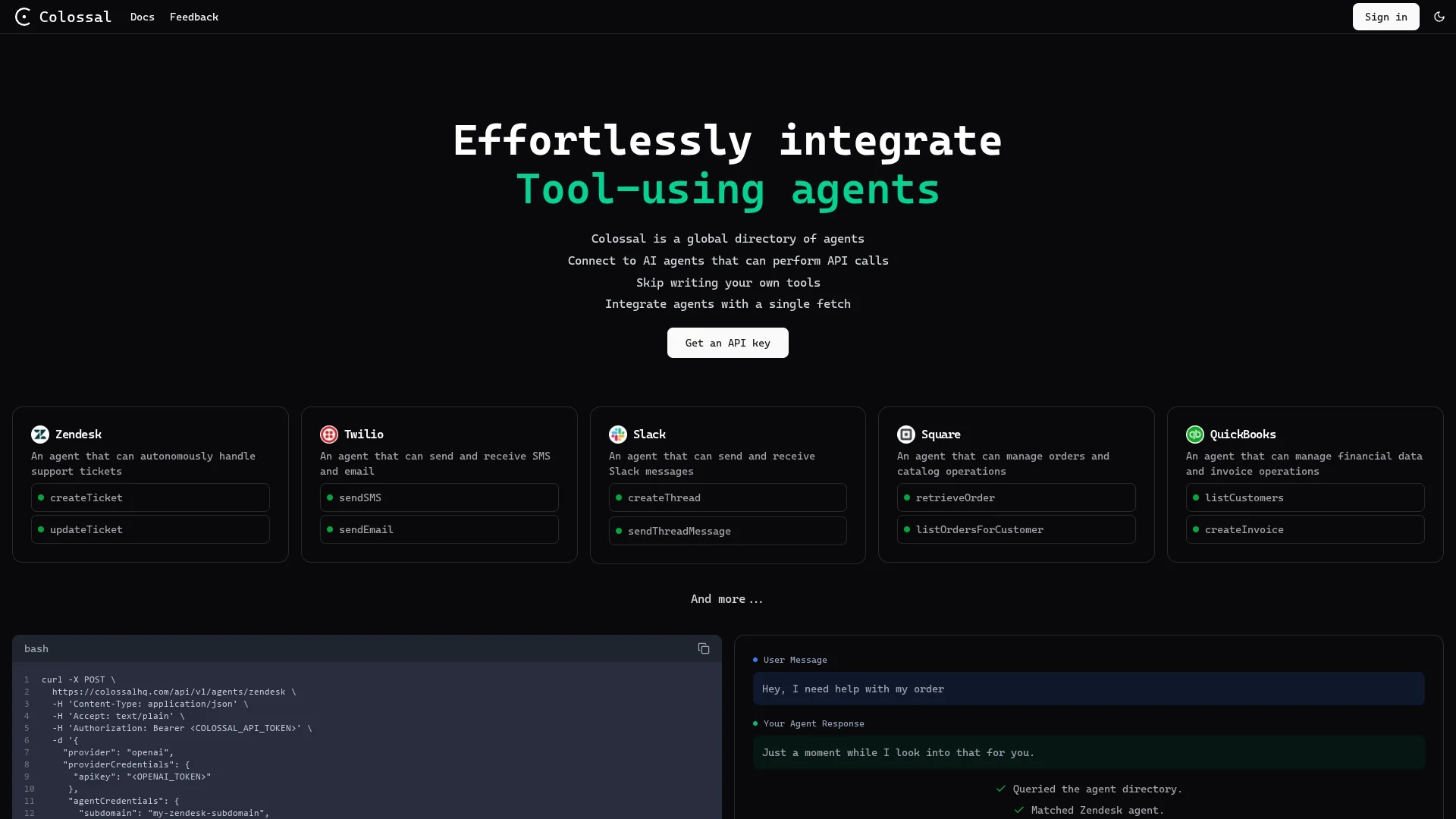Click the Slack card title
This screenshot has height=819, width=1456.
click(x=649, y=435)
